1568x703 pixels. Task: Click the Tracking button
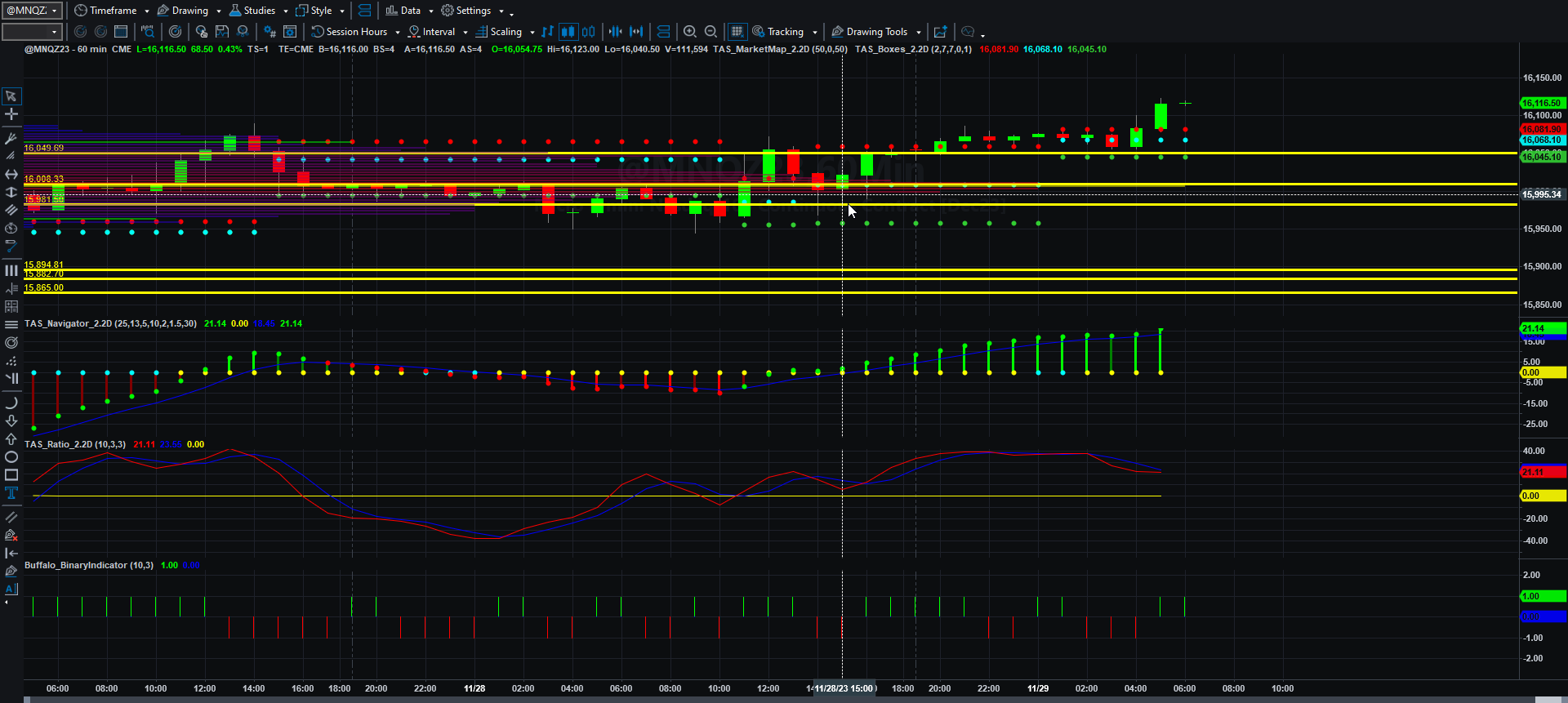click(778, 32)
